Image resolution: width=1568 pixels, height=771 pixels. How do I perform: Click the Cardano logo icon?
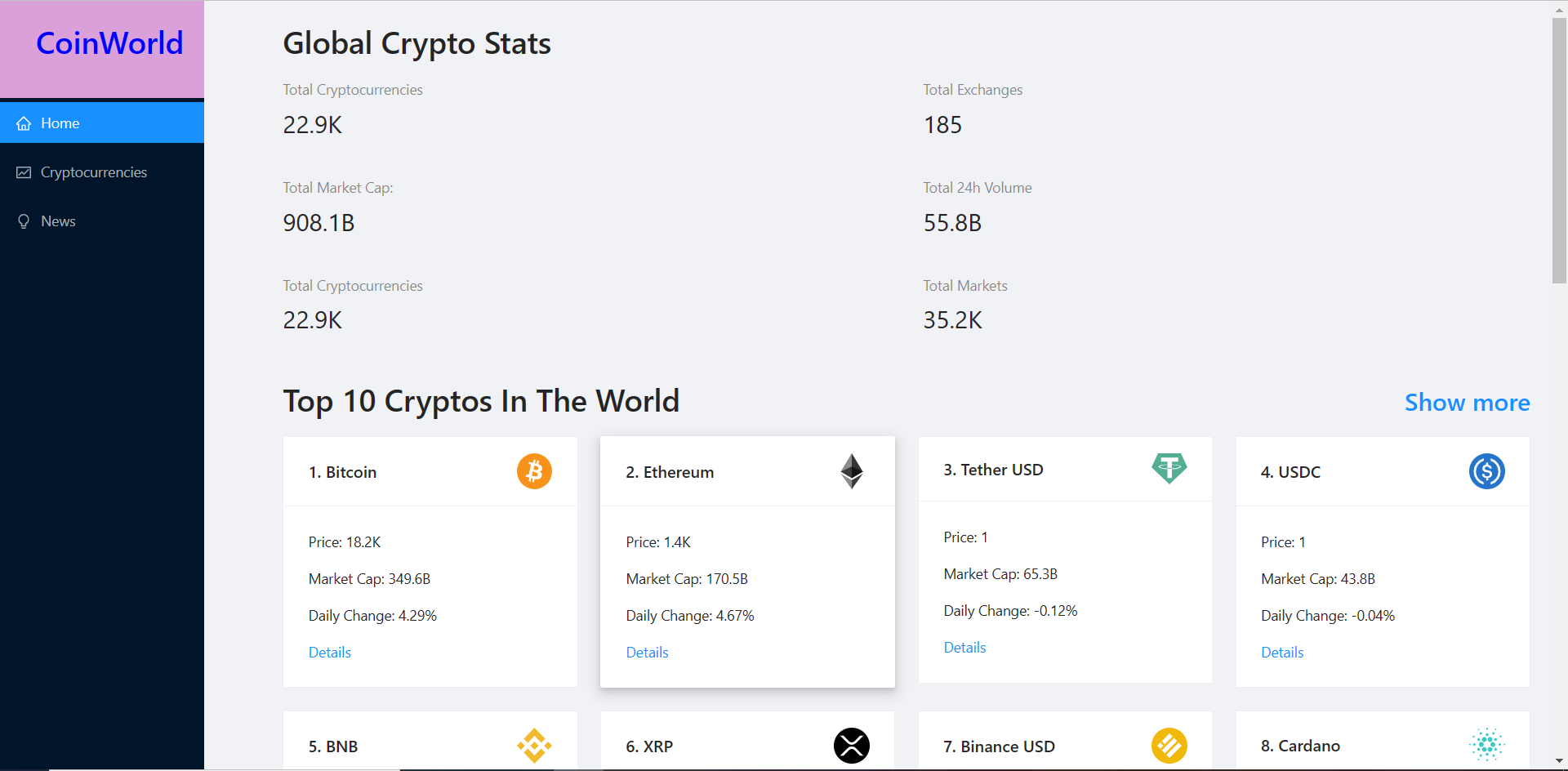[1486, 744]
